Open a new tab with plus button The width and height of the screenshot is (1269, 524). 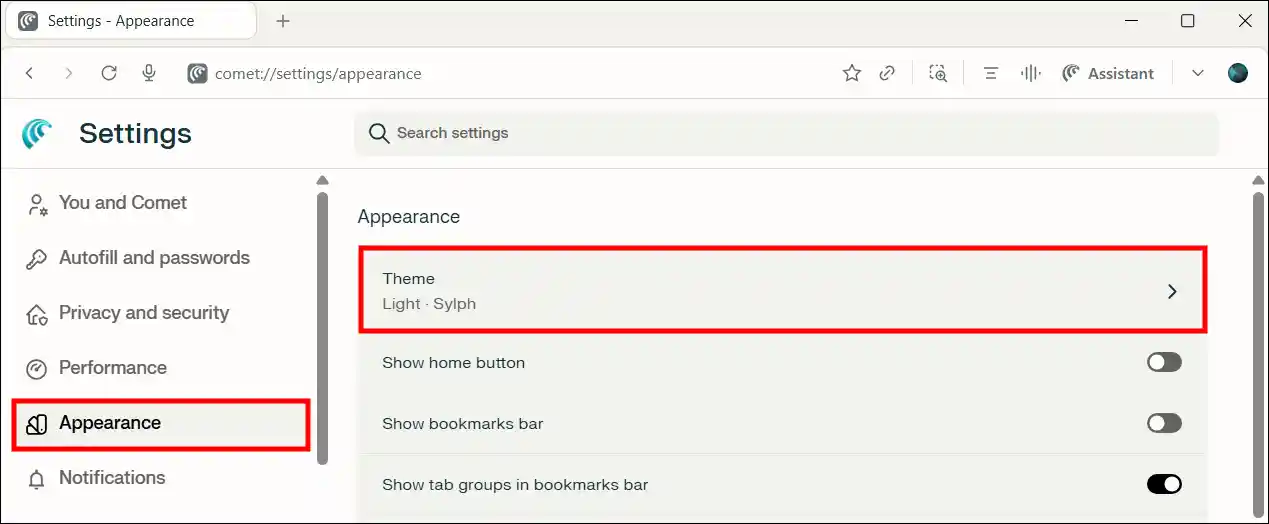pos(283,21)
